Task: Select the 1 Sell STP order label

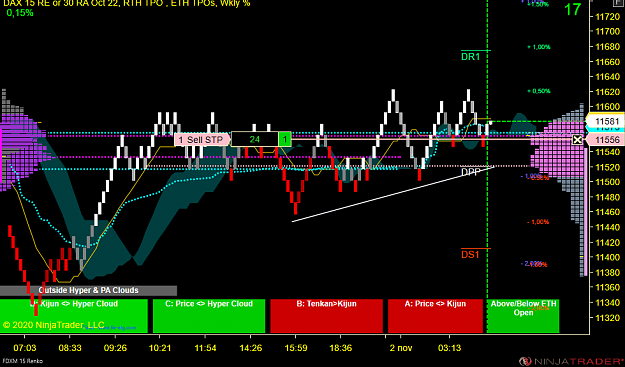Action: 202,139
